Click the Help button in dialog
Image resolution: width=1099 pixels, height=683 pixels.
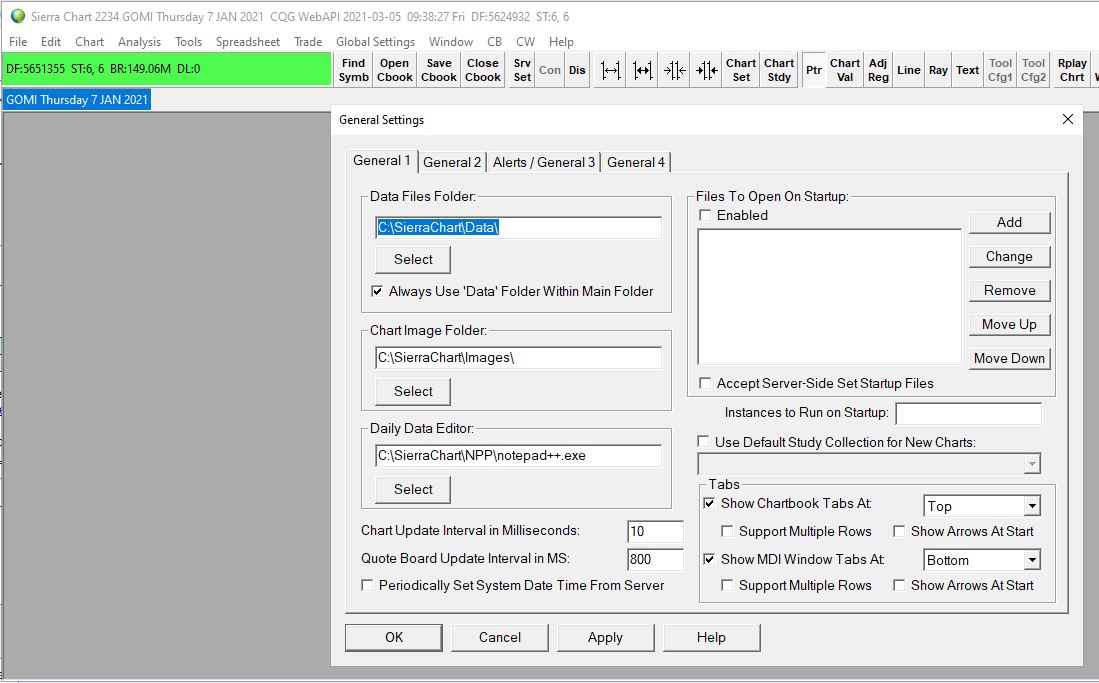click(x=711, y=637)
